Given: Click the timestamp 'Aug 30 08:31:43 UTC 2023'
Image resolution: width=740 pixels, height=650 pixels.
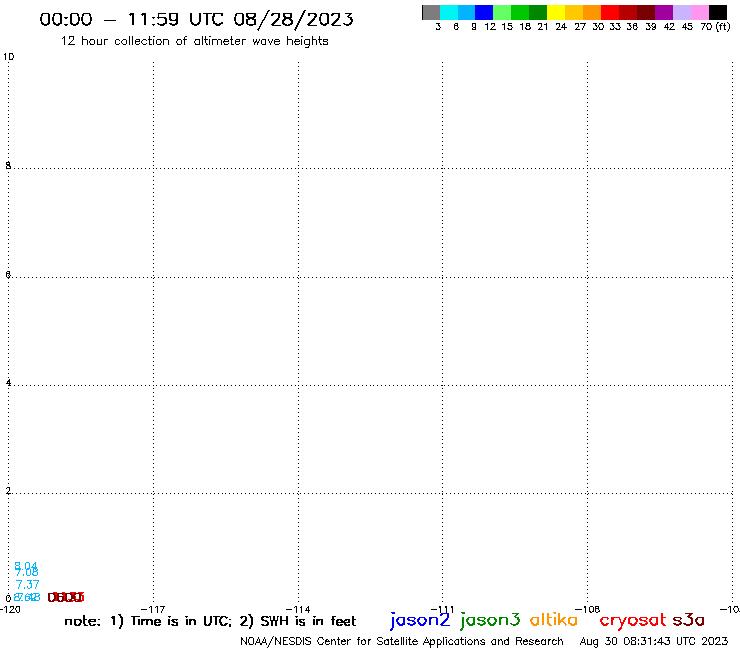Looking at the screenshot, I should pyautogui.click(x=654, y=641).
